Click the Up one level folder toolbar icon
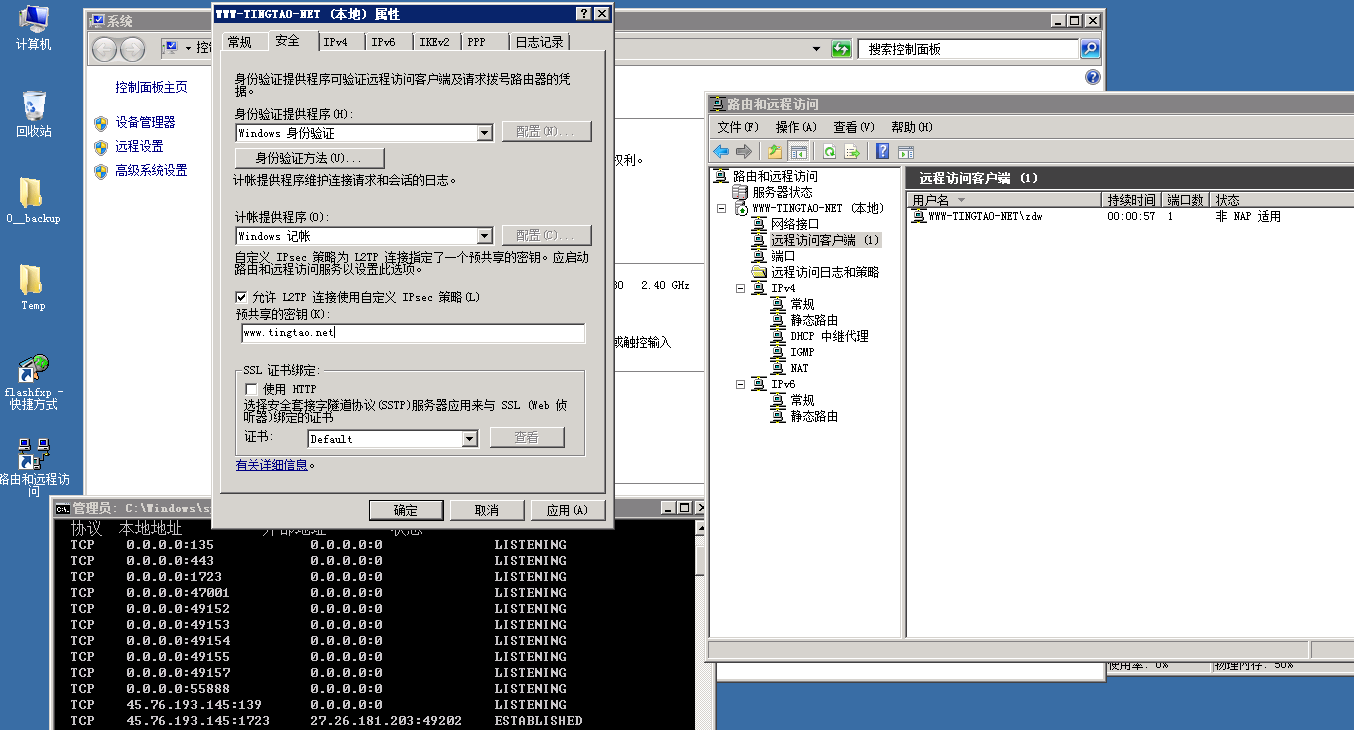 (x=775, y=151)
